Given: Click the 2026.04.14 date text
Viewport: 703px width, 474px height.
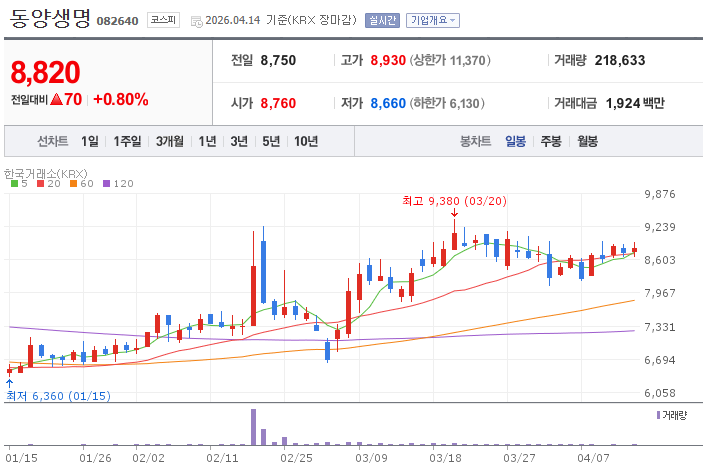Looking at the screenshot, I should tap(233, 20).
